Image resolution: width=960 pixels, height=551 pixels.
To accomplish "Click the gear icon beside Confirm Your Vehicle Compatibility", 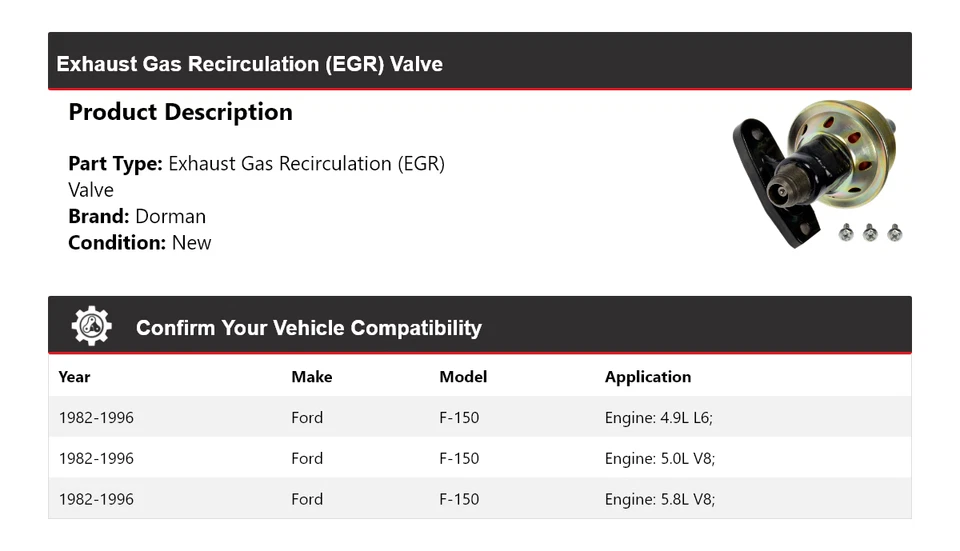I will tap(91, 327).
